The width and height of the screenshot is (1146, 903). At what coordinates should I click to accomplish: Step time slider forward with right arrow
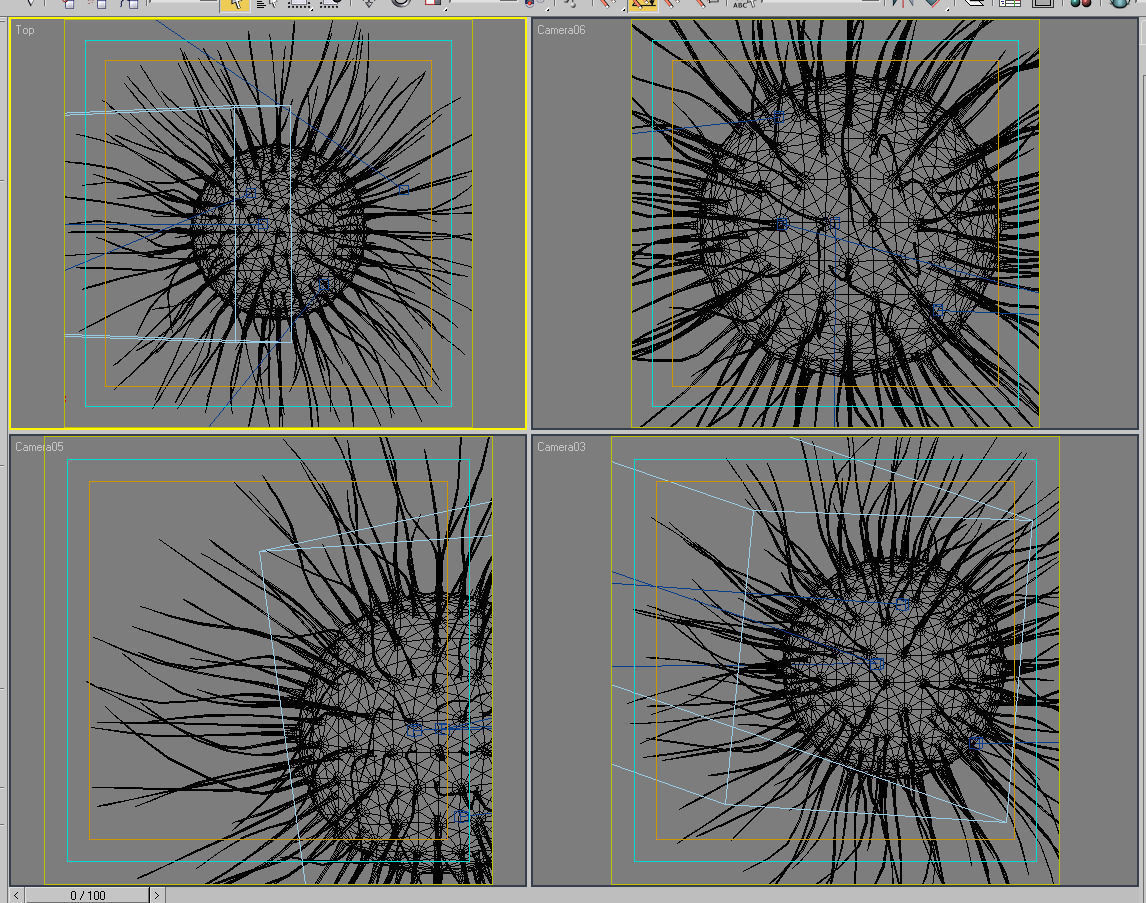(156, 895)
